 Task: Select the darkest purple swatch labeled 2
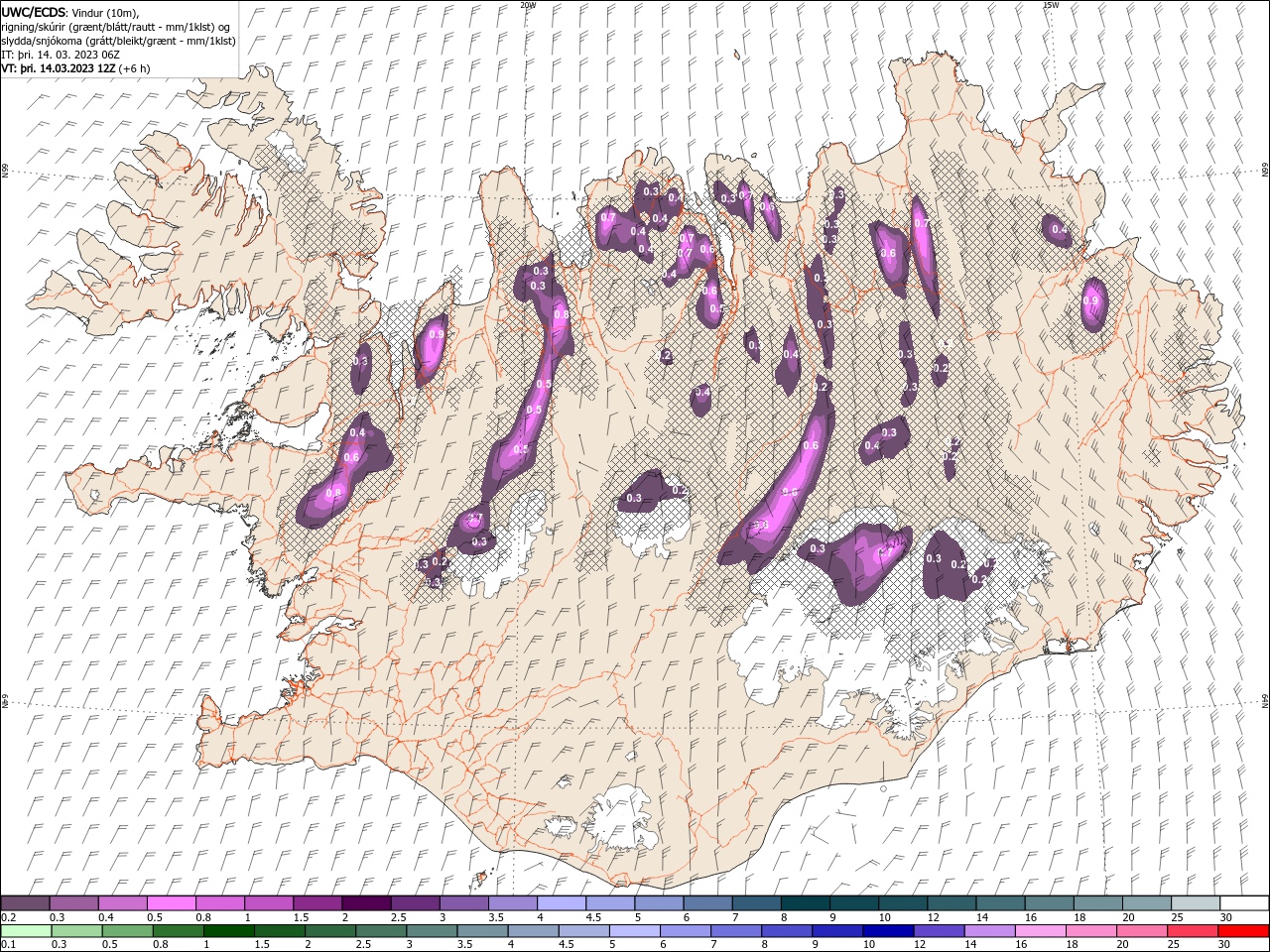pos(365,903)
